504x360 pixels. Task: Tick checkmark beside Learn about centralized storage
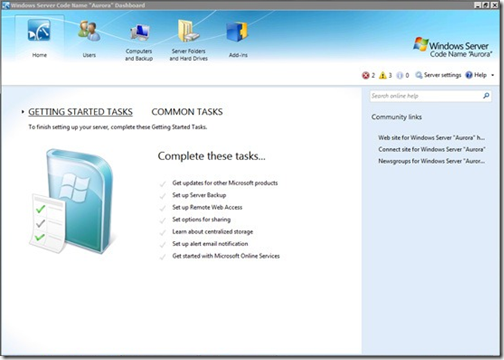(163, 232)
